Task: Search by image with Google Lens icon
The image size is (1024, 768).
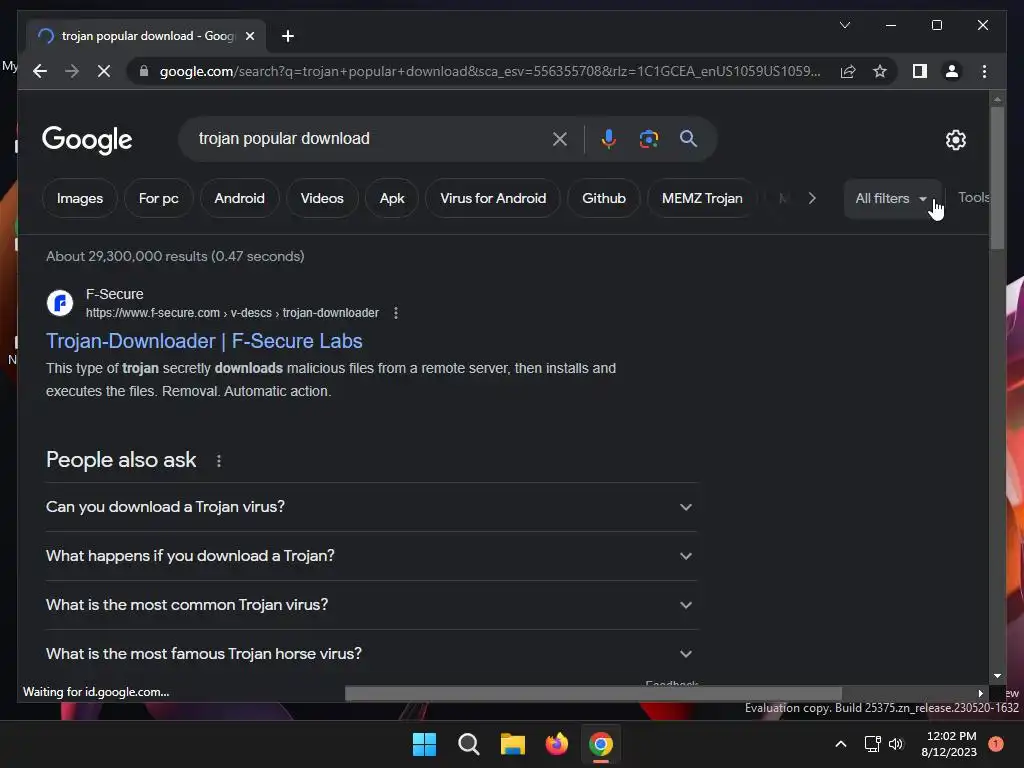Action: click(648, 138)
